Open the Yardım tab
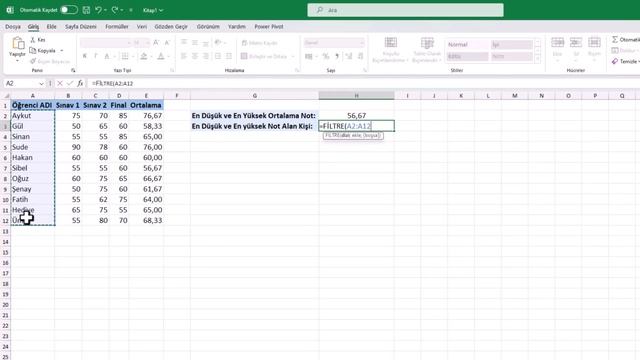This screenshot has height=360, width=640. pos(237,27)
